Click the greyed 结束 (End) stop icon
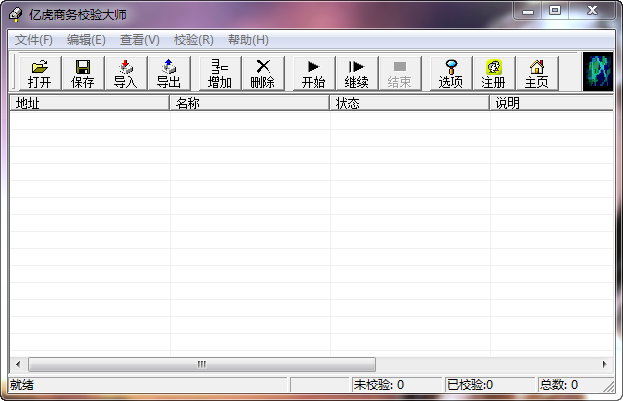 coord(400,74)
